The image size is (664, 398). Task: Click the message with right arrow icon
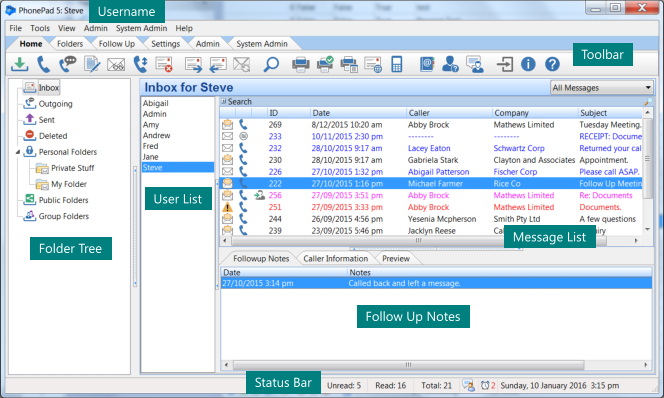tap(194, 64)
